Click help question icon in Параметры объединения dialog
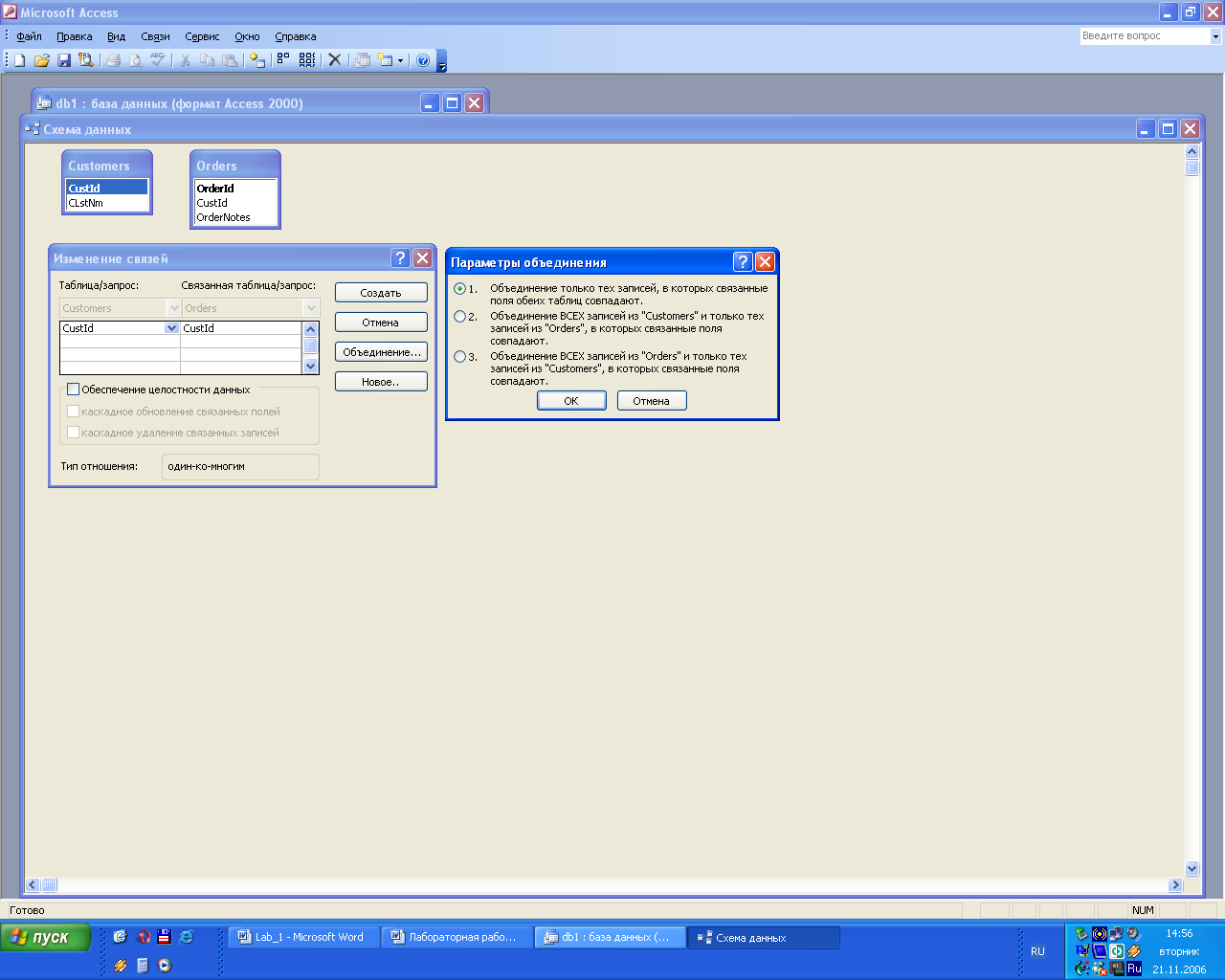 743,262
